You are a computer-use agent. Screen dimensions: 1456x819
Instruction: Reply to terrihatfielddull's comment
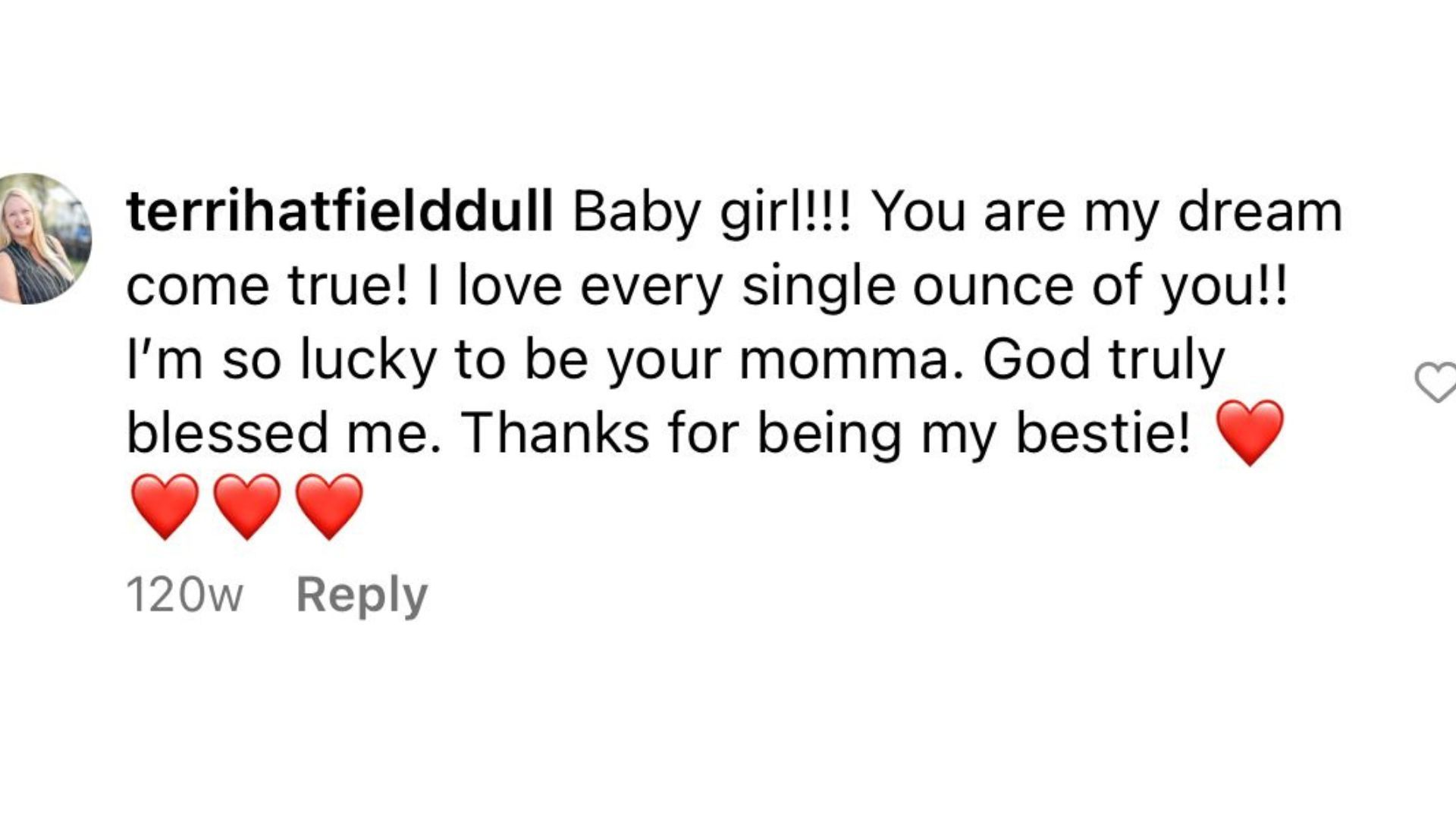tap(362, 595)
